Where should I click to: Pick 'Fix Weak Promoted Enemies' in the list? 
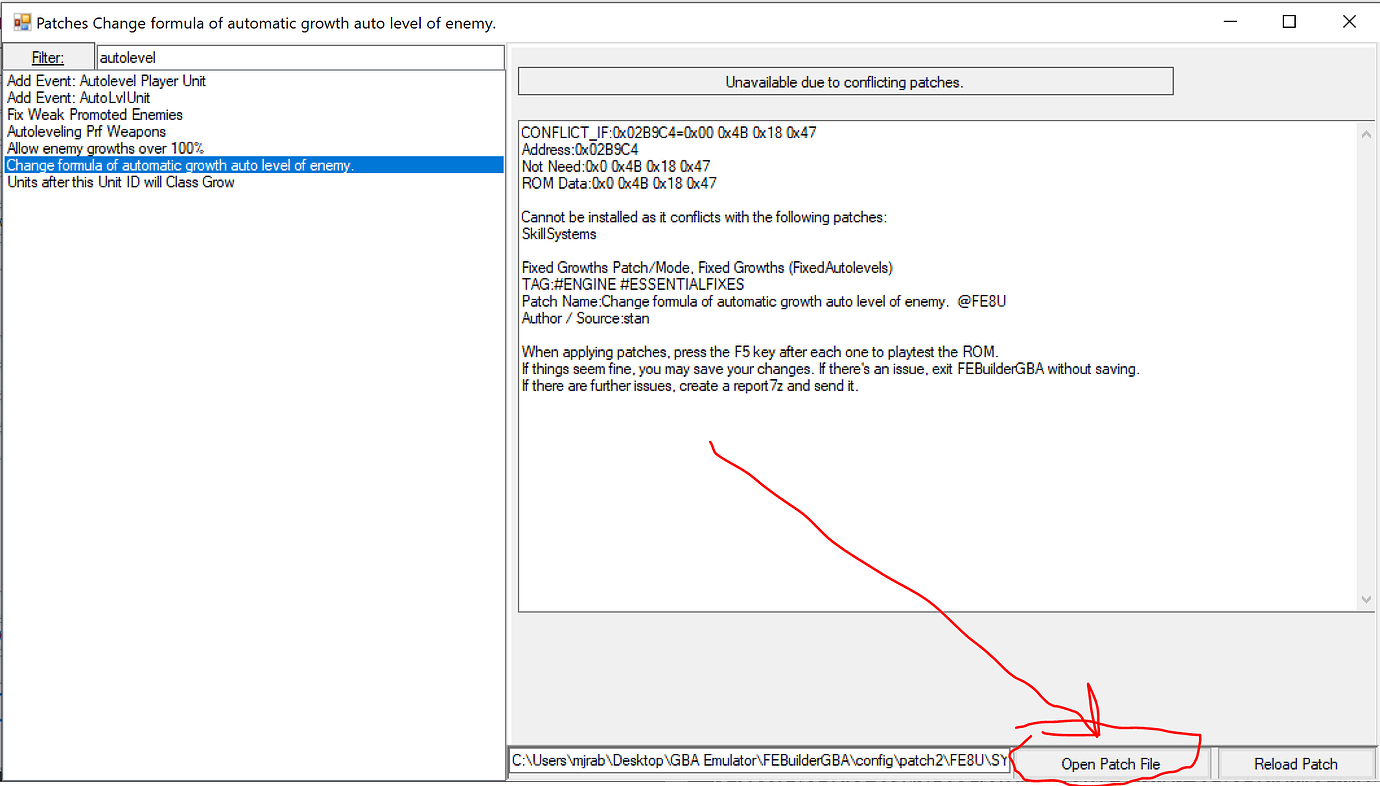tap(95, 115)
